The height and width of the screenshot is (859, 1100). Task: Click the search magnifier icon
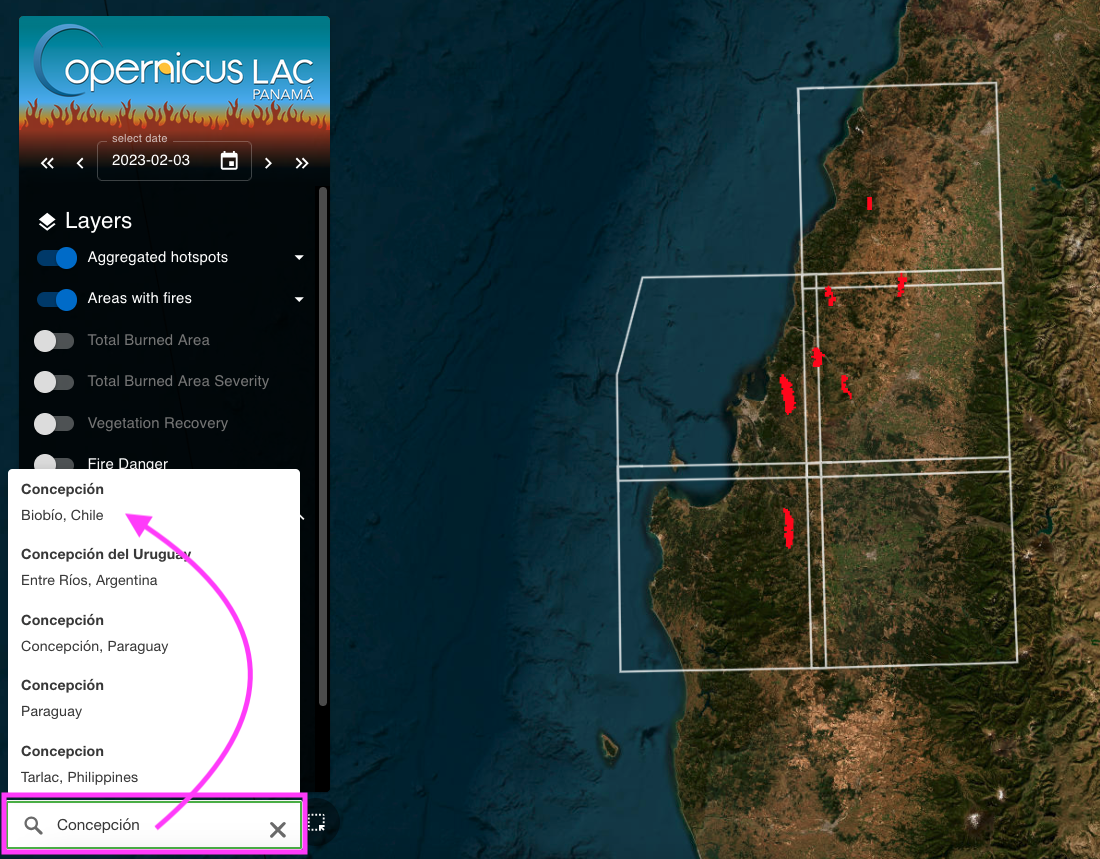click(x=34, y=825)
